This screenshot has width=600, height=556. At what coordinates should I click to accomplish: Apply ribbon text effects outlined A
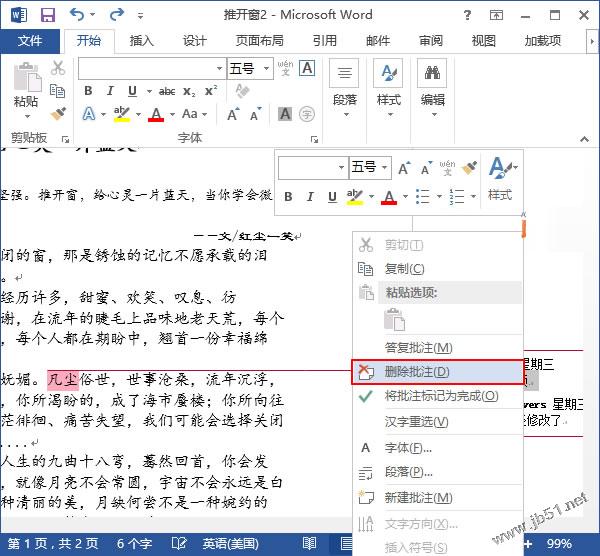click(x=89, y=114)
